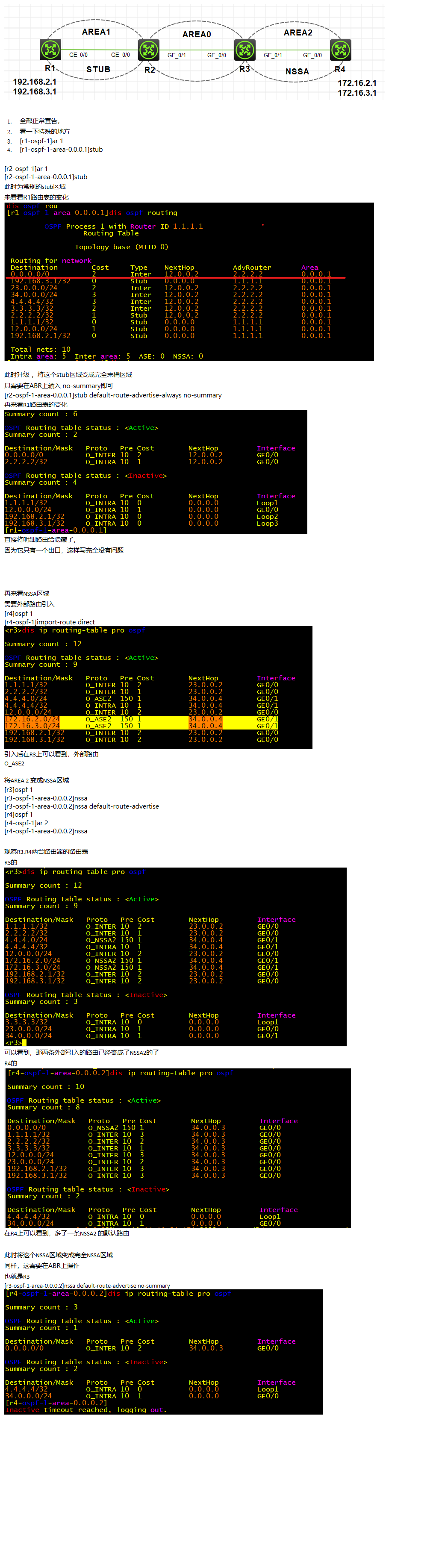Click the line '来看看R1路由表的变化'

click(x=36, y=197)
